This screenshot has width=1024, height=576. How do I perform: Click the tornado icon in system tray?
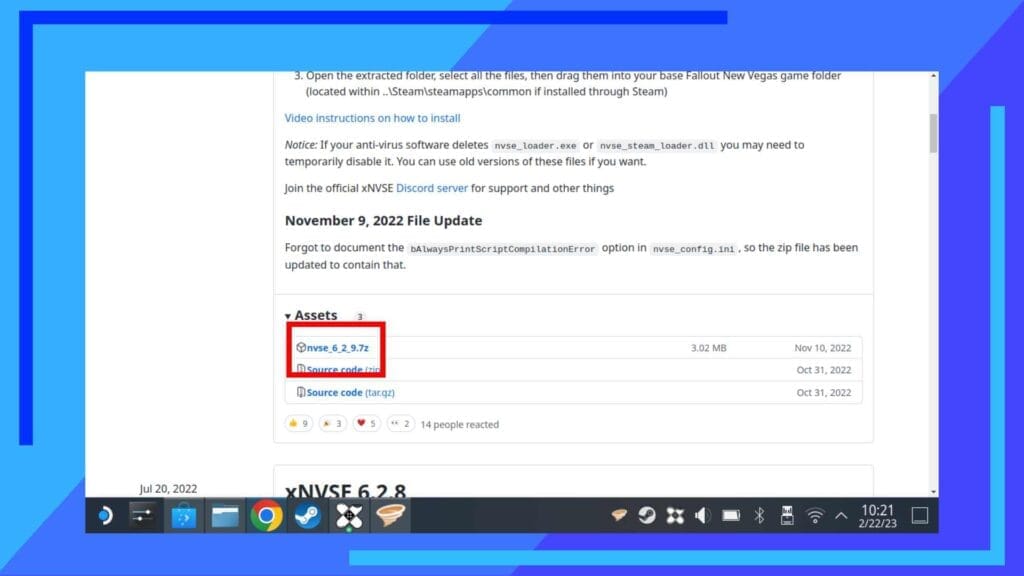tap(619, 516)
